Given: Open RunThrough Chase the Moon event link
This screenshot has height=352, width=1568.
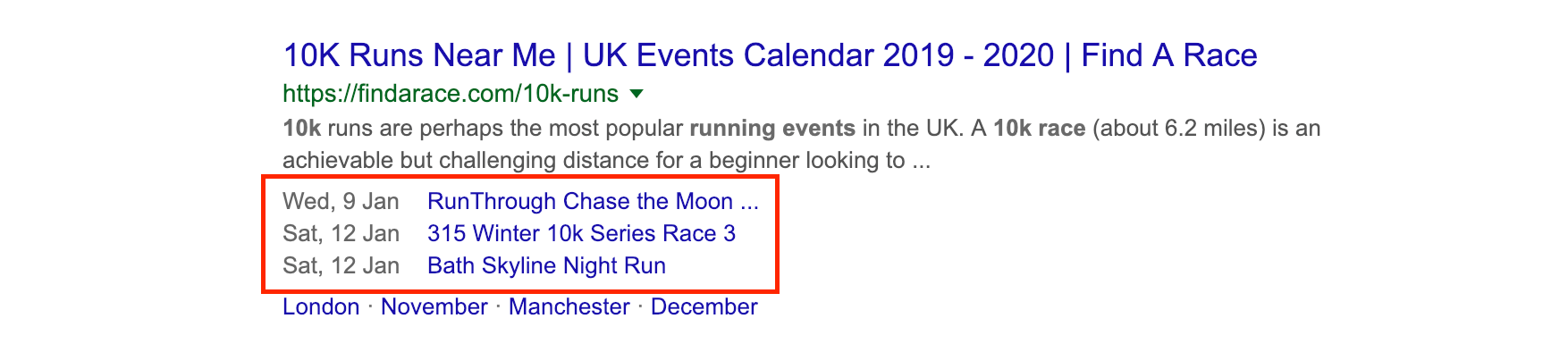Looking at the screenshot, I should [x=593, y=201].
